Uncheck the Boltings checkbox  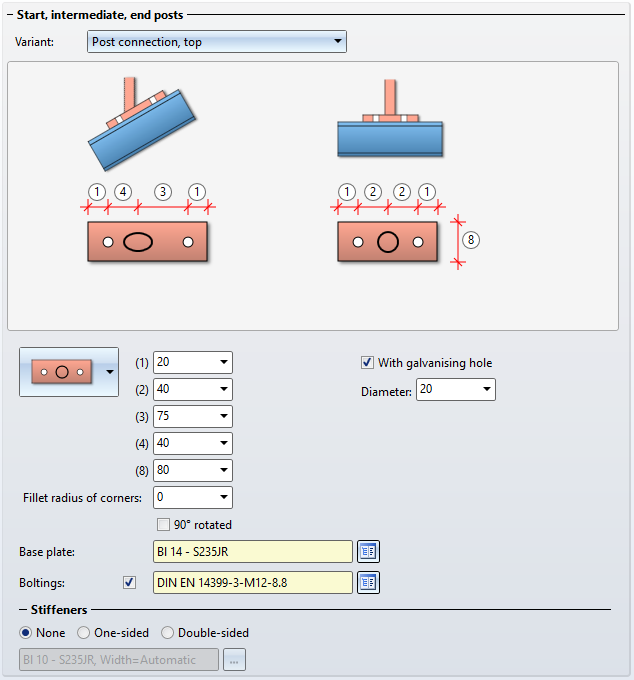(x=128, y=582)
